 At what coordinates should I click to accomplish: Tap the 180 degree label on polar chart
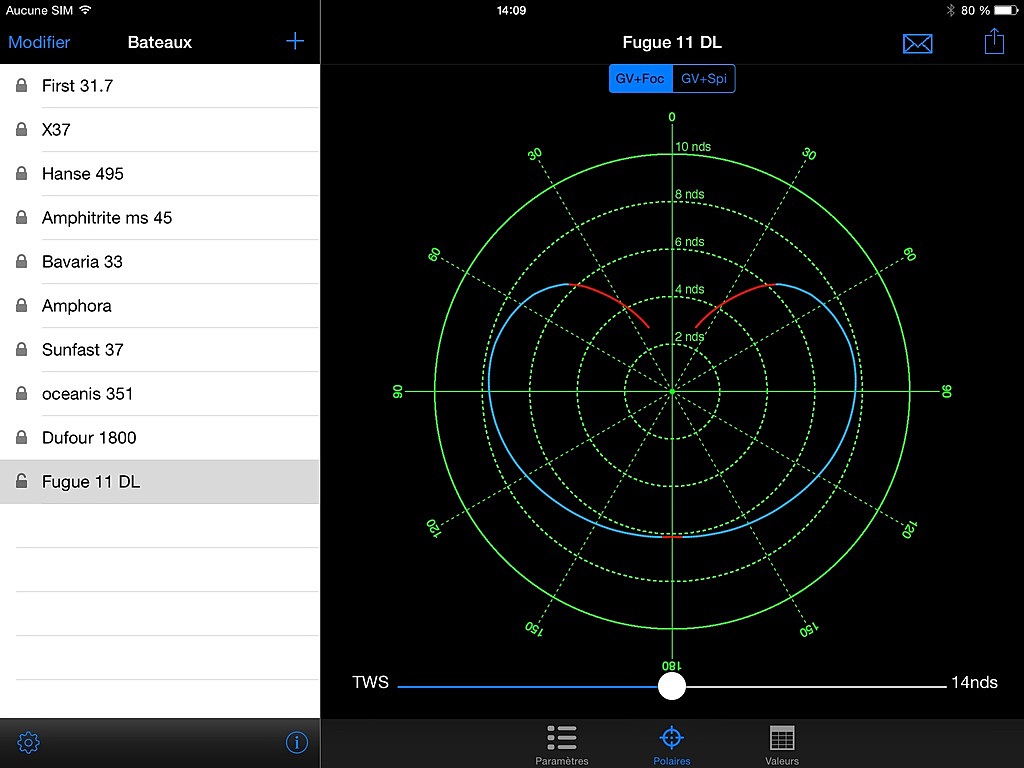point(671,665)
